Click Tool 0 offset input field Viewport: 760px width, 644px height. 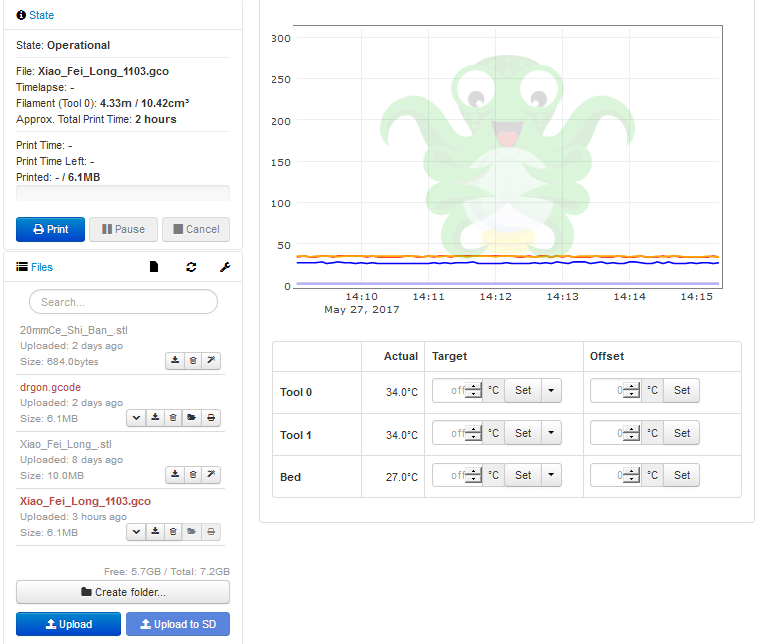click(x=615, y=391)
